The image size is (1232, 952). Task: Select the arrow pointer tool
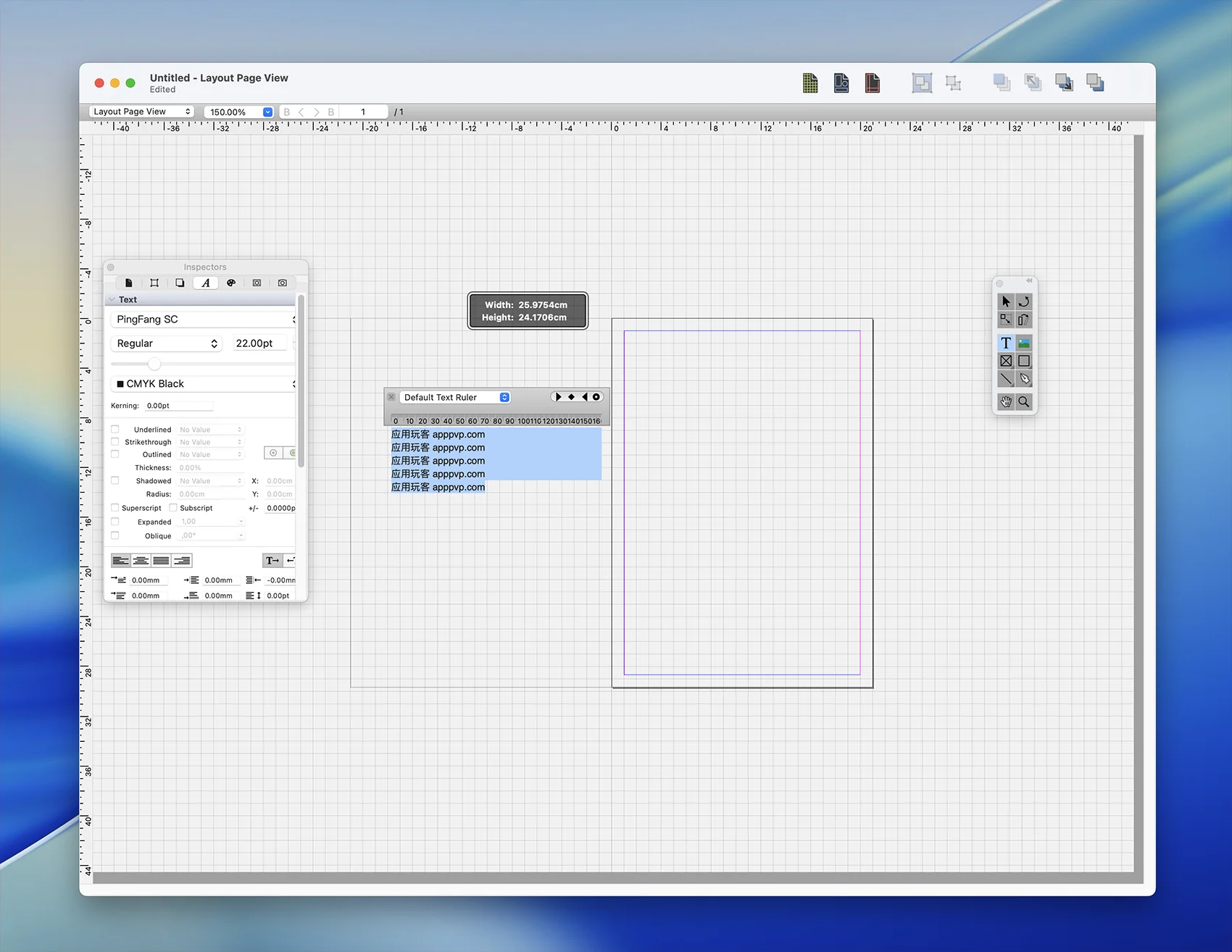point(1005,301)
